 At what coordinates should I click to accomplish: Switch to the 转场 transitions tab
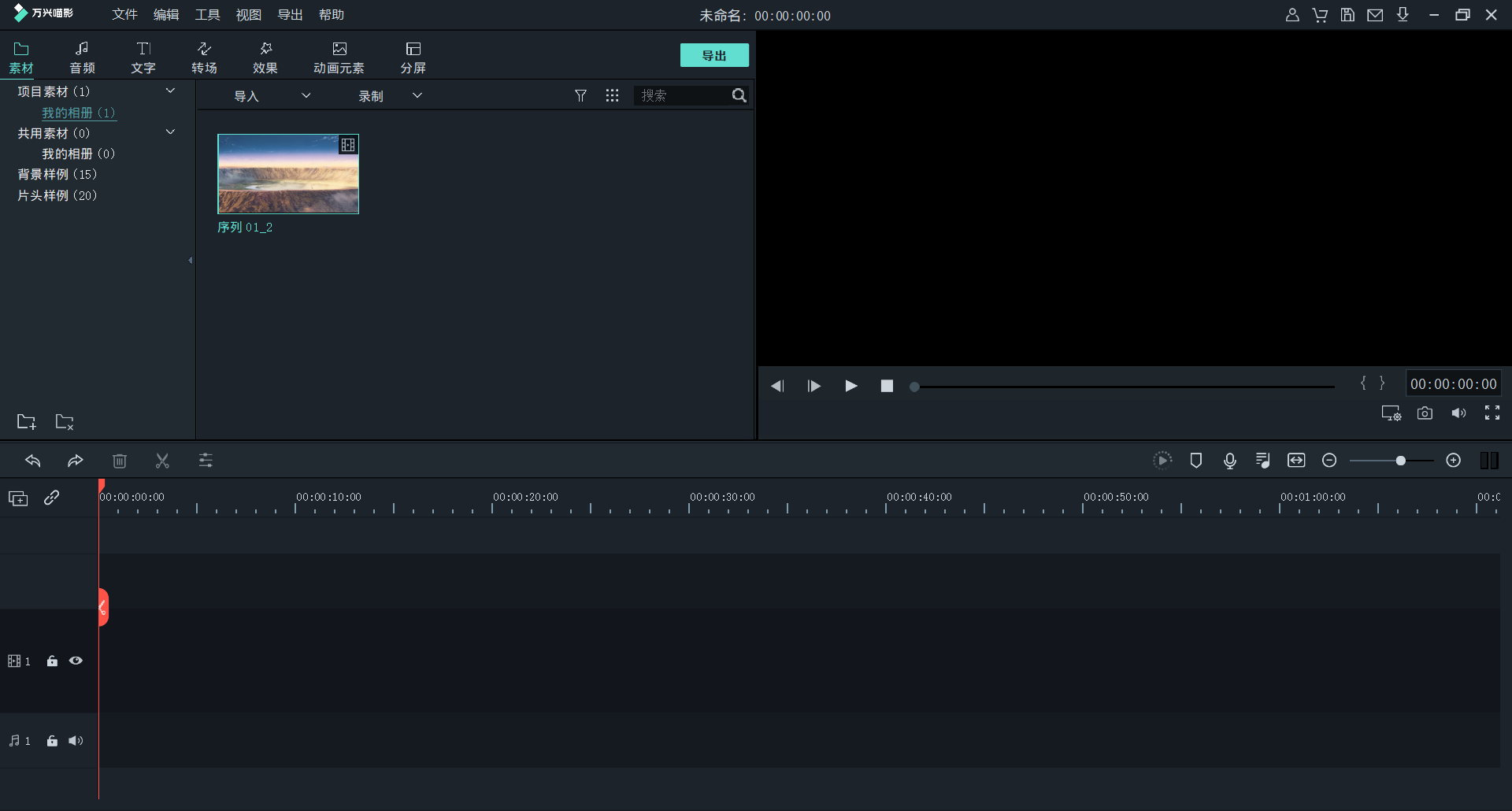tap(204, 57)
